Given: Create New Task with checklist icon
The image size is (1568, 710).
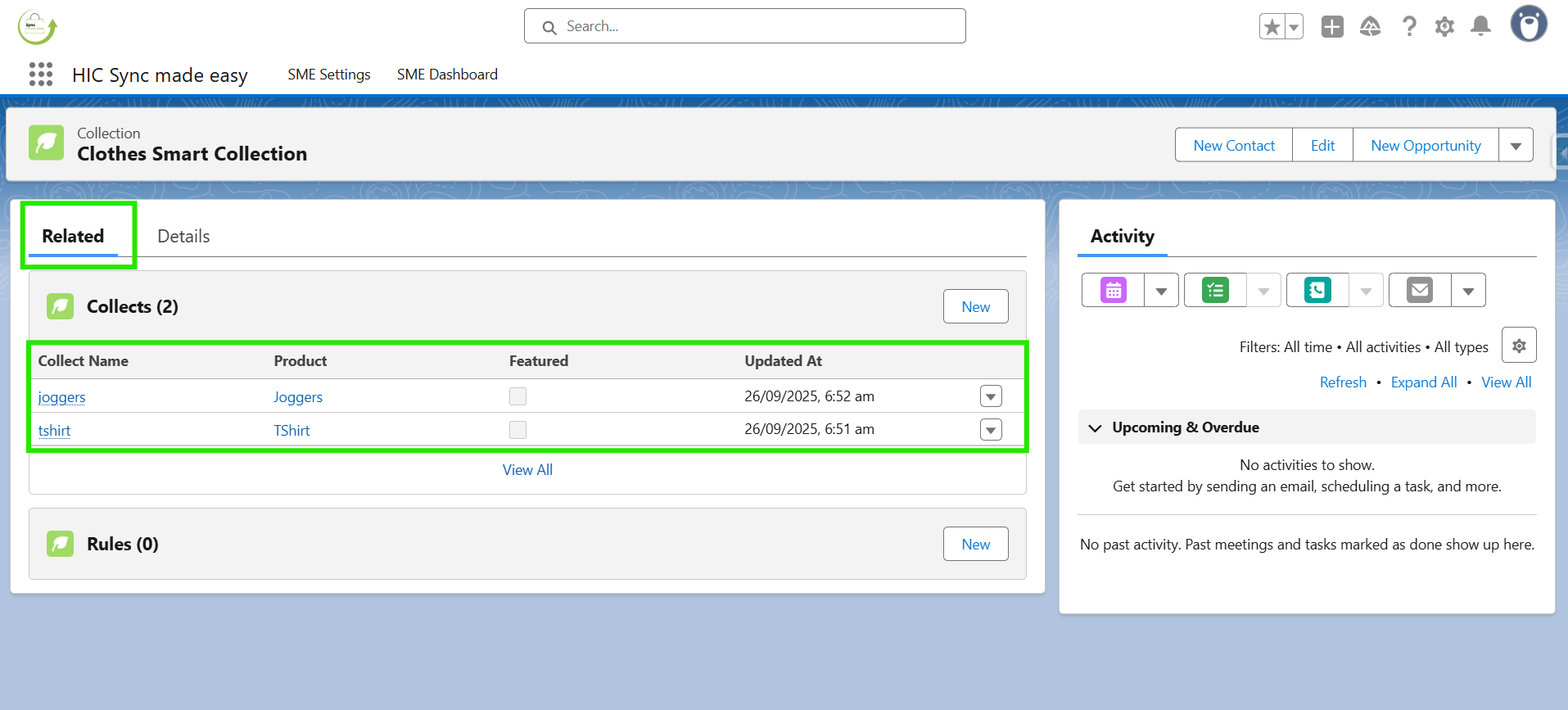Looking at the screenshot, I should [x=1216, y=290].
